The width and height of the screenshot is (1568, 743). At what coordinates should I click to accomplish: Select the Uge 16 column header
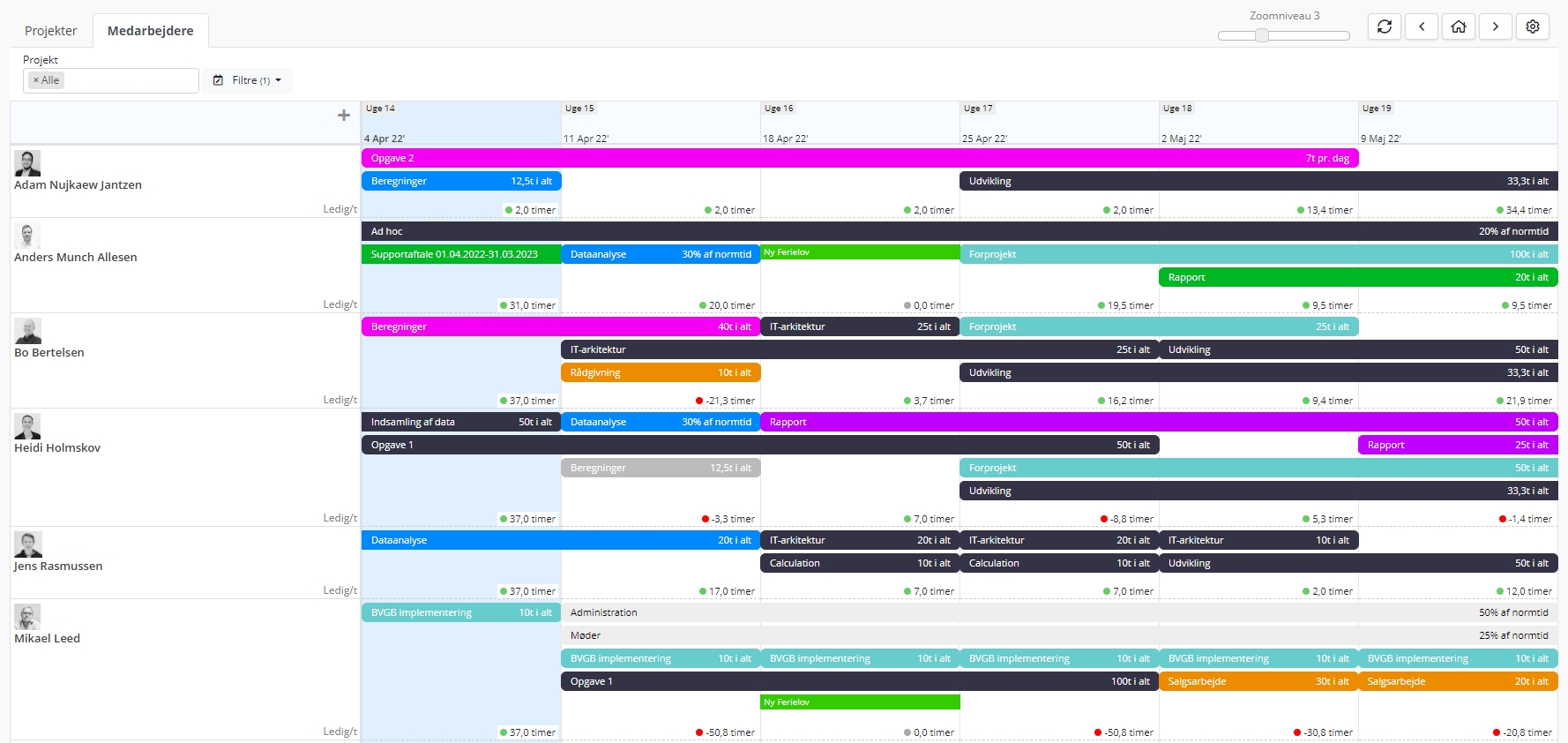[860, 123]
